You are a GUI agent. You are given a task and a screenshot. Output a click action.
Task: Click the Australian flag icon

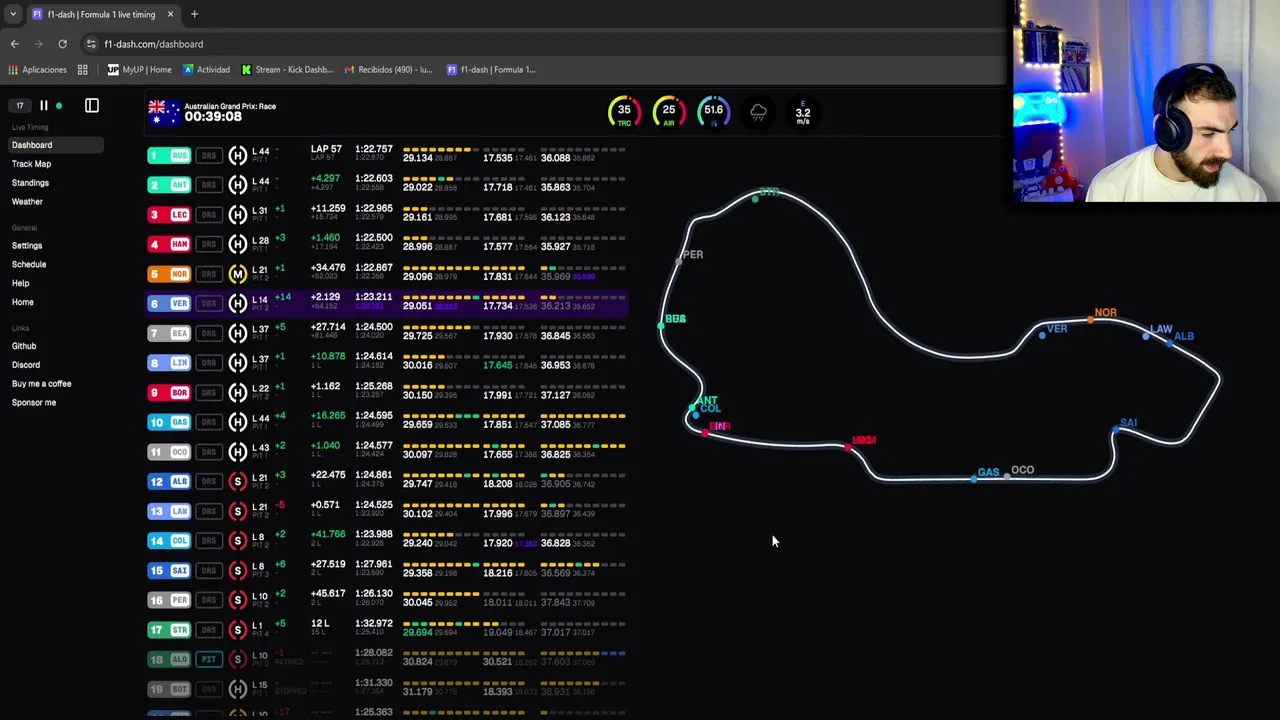tap(163, 112)
